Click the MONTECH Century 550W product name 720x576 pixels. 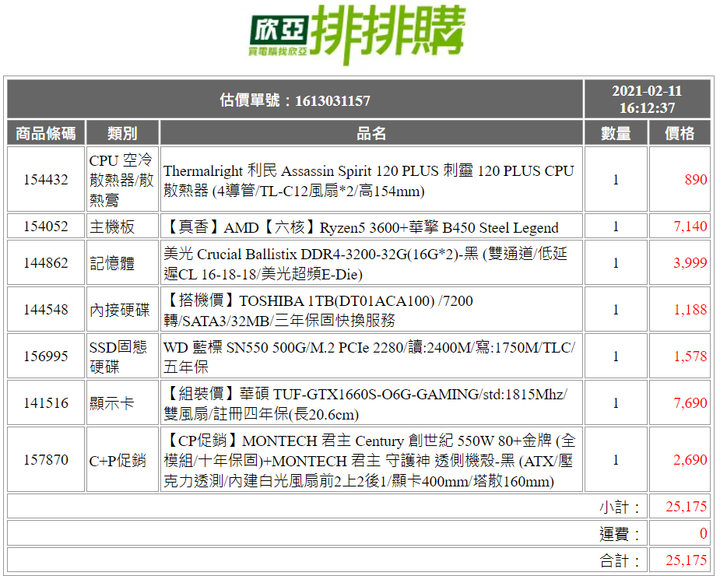coord(369,460)
